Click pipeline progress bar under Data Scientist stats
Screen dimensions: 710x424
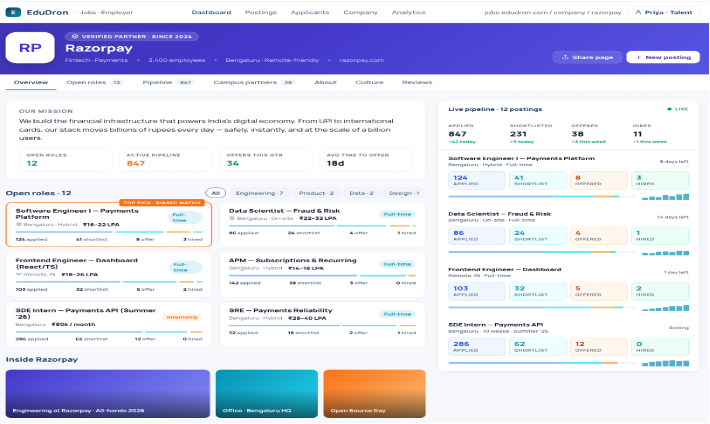(542, 252)
